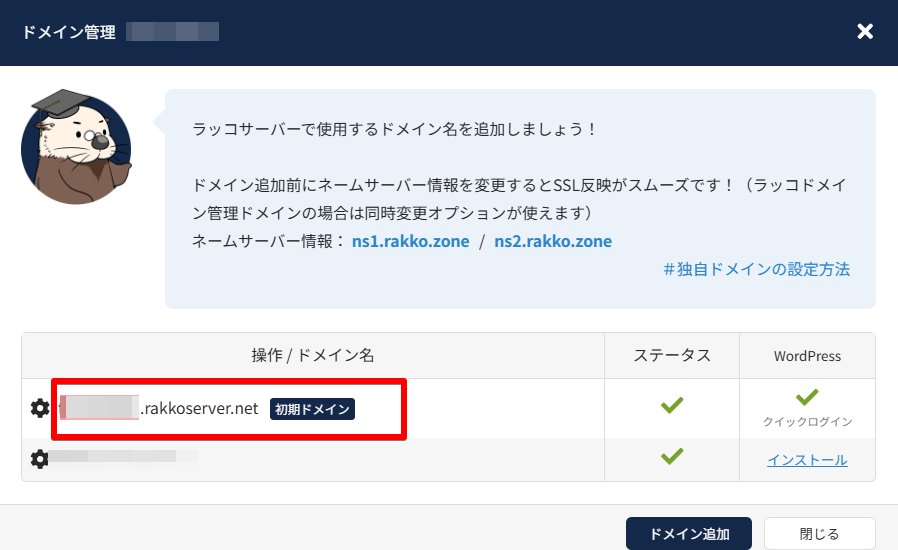The height and width of the screenshot is (550, 898).
Task: Click the status checkmark in the second row
Action: click(x=672, y=456)
